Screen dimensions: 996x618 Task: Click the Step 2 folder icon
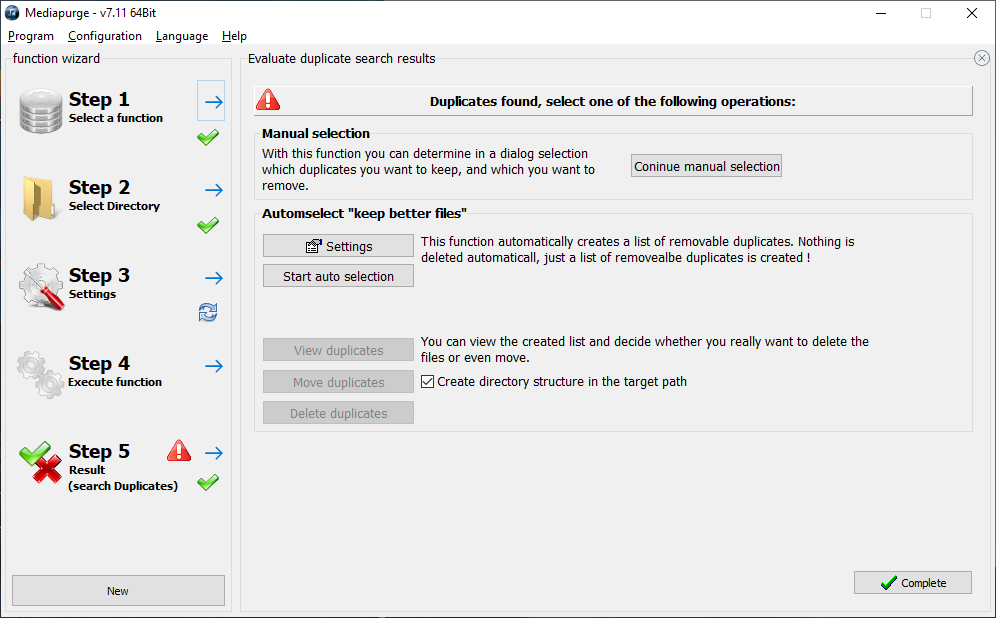[x=39, y=199]
